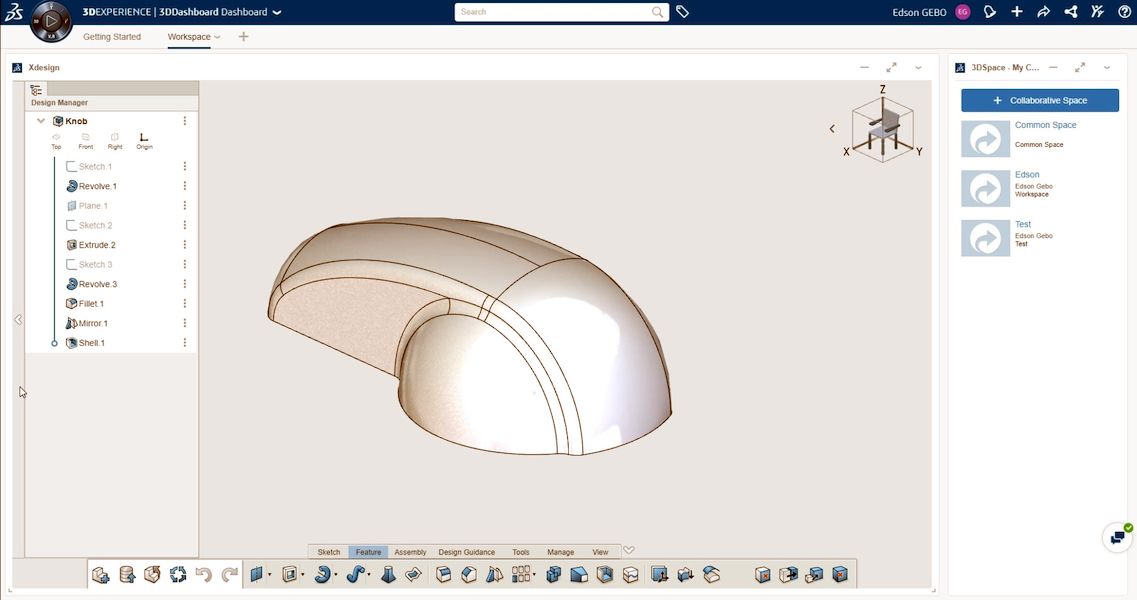Image resolution: width=1137 pixels, height=600 pixels.
Task: Open the 3DEXPERIENCE compass
Action: click(50, 21)
